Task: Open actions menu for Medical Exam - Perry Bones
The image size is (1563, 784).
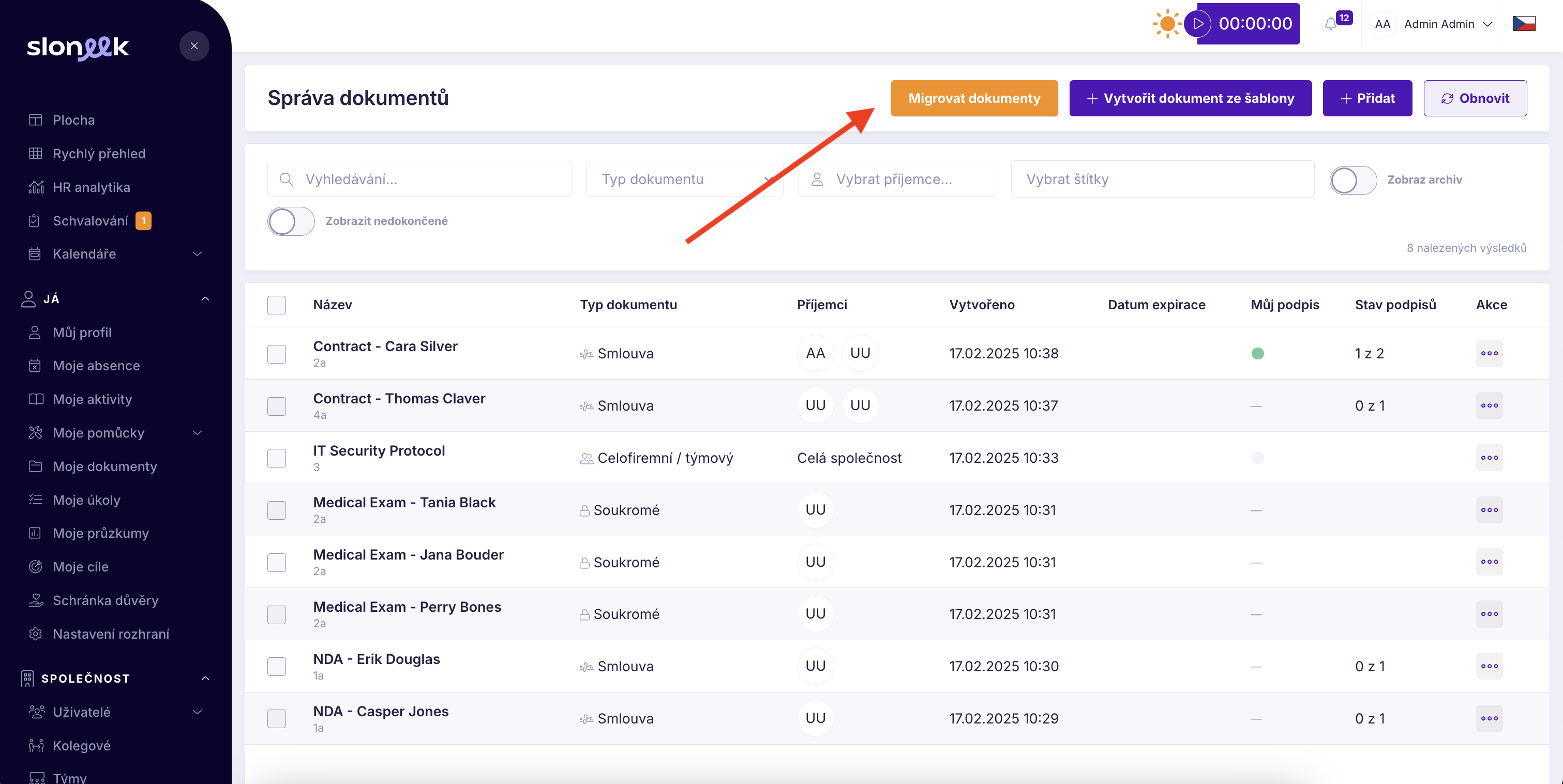Action: [1489, 614]
